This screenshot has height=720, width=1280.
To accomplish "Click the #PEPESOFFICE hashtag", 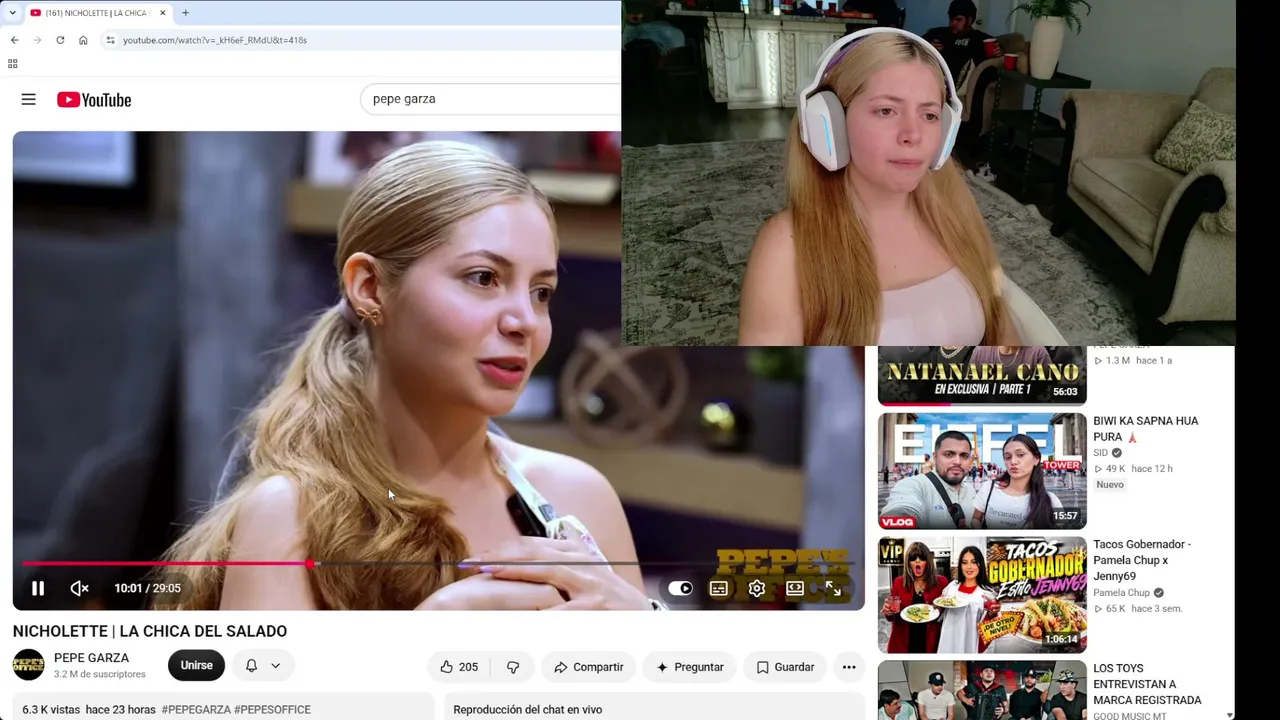I will tap(272, 710).
